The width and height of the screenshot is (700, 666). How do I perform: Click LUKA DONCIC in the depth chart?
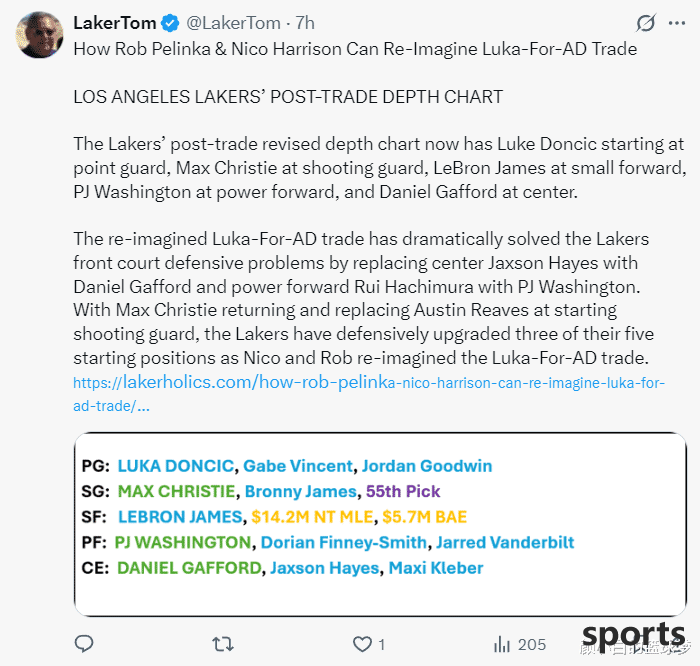coord(175,466)
